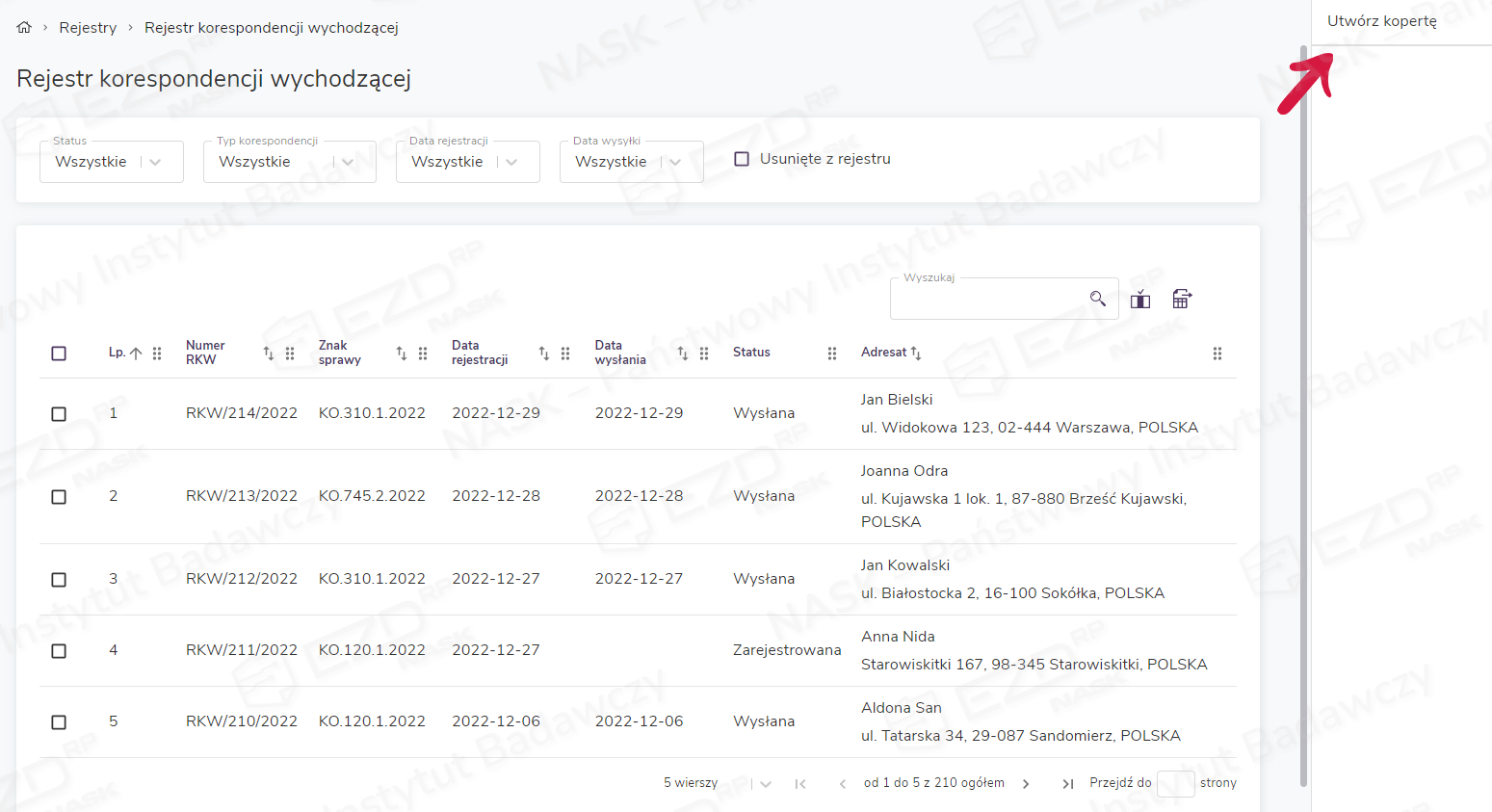The width and height of the screenshot is (1492, 812).
Task: Click Utwórz kopertę button
Action: tap(1381, 21)
